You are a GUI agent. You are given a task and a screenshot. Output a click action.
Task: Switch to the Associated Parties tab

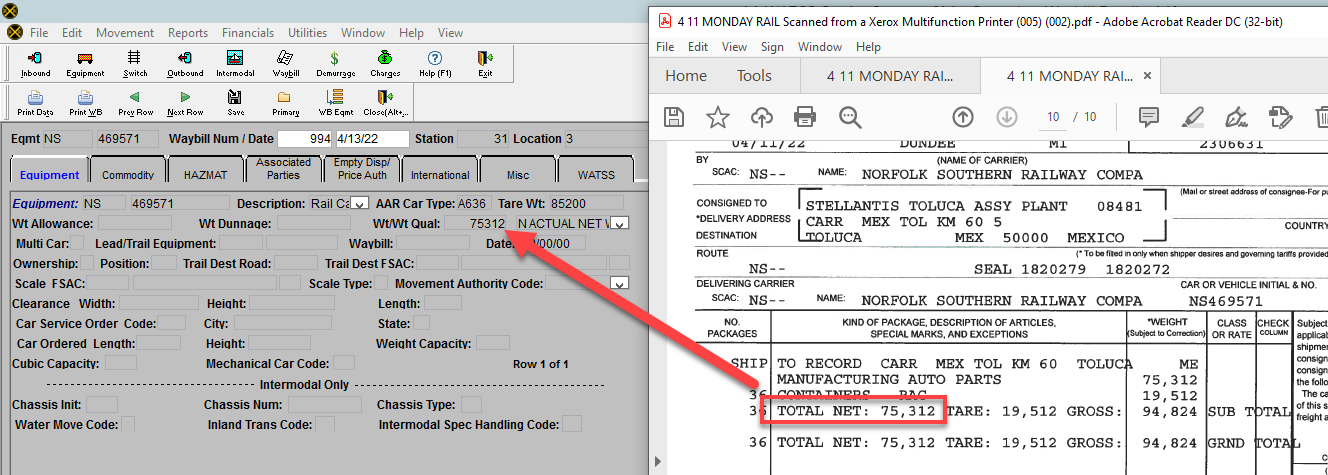pyautogui.click(x=283, y=169)
